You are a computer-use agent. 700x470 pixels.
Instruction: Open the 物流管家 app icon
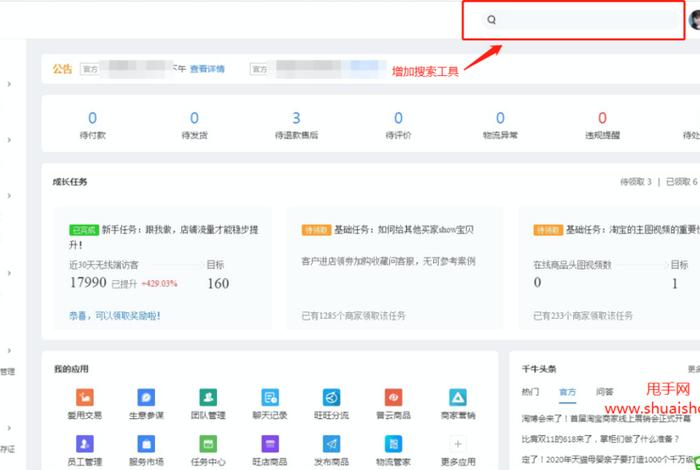pos(393,444)
